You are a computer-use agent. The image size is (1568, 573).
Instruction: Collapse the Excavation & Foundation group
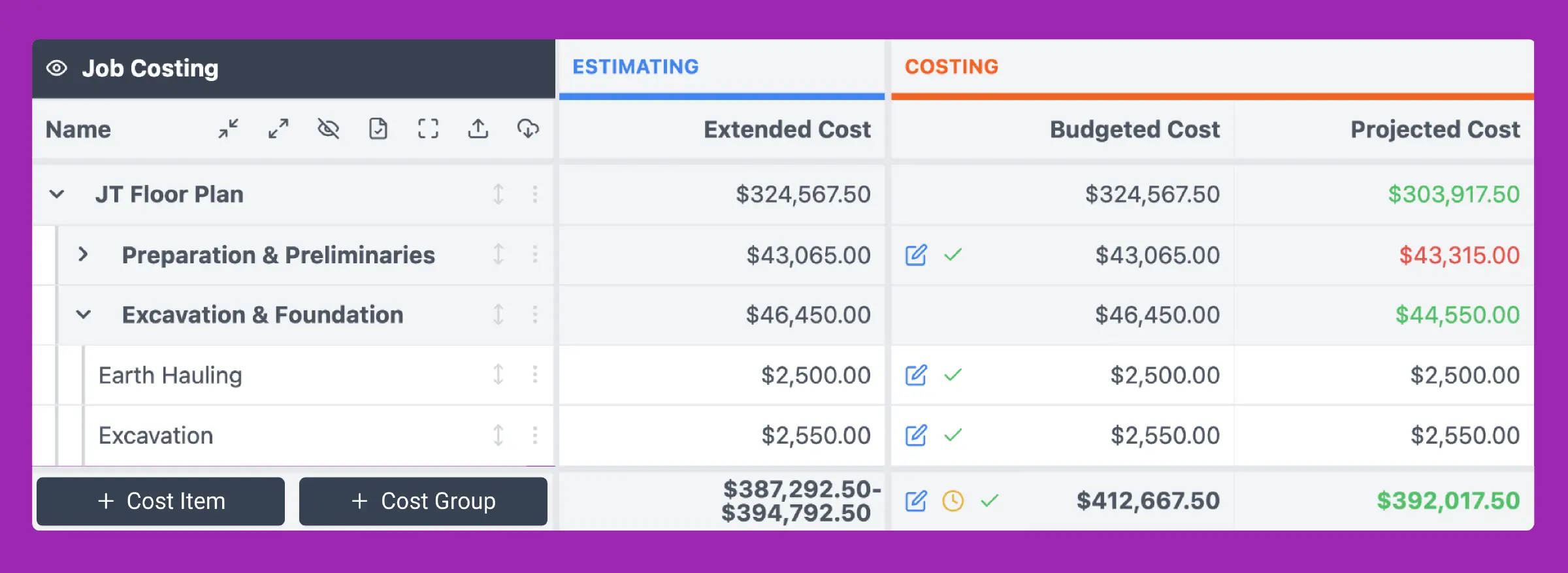click(x=83, y=315)
